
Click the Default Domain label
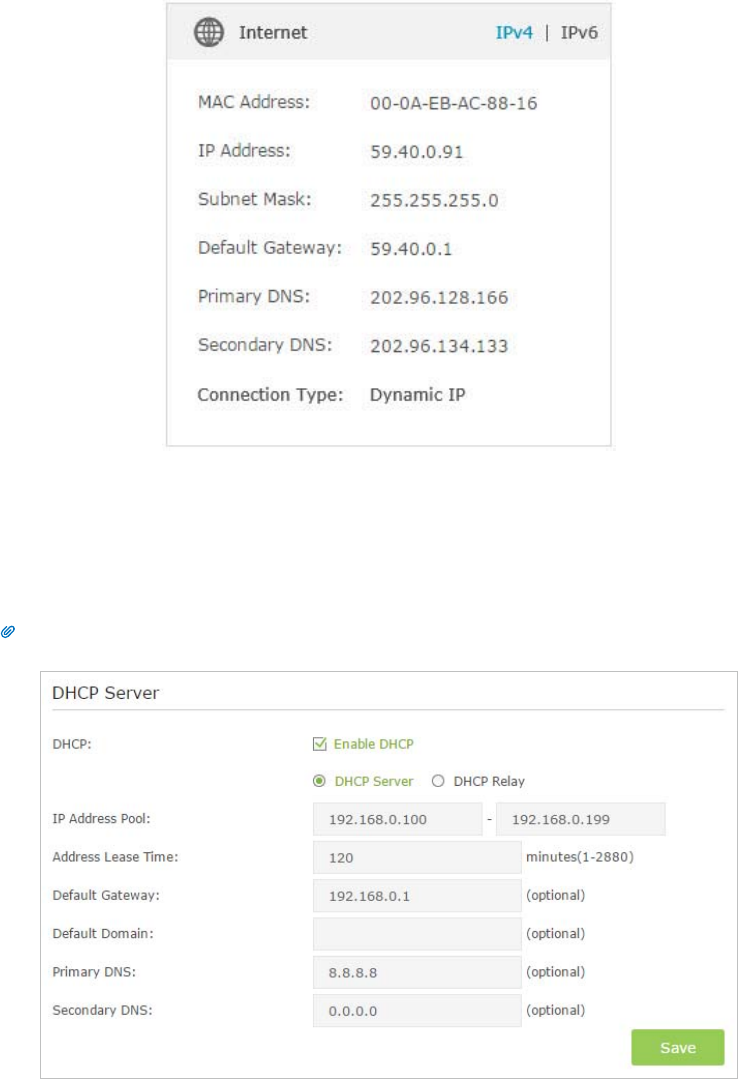coord(103,933)
